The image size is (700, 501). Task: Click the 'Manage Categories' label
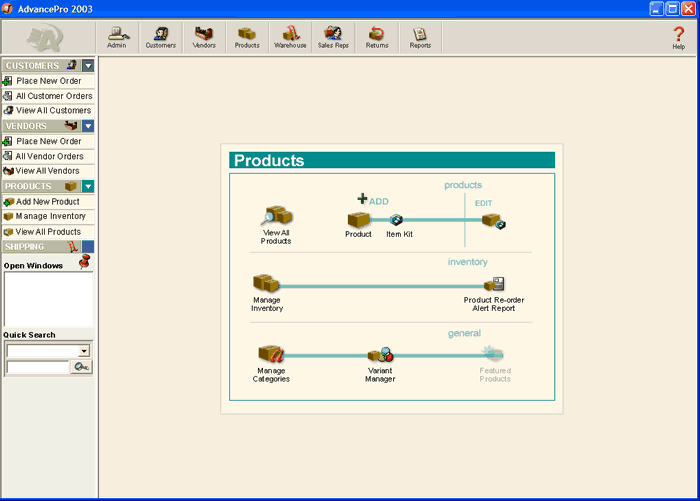click(x=271, y=375)
